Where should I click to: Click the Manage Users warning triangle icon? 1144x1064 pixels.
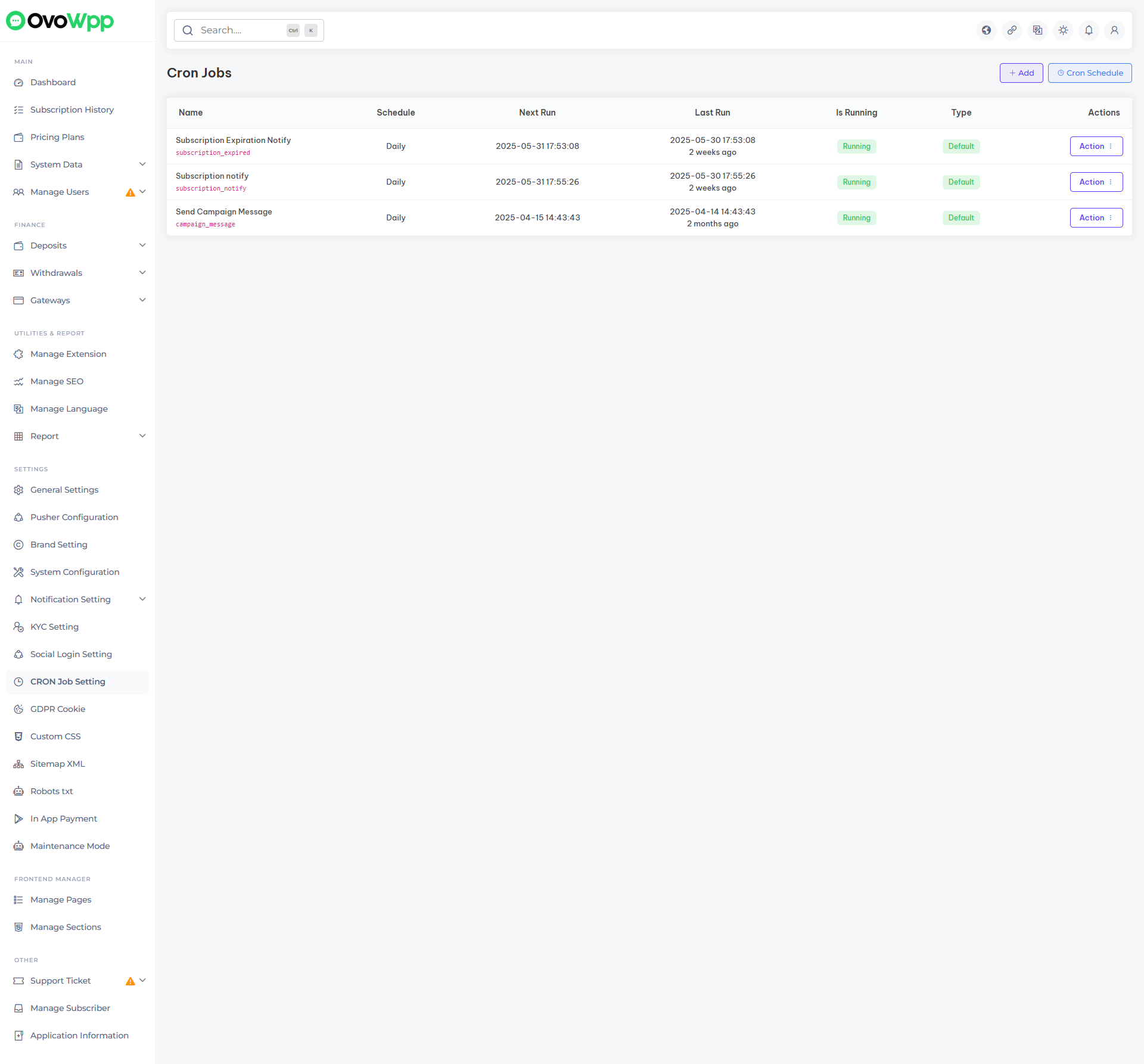coord(130,192)
